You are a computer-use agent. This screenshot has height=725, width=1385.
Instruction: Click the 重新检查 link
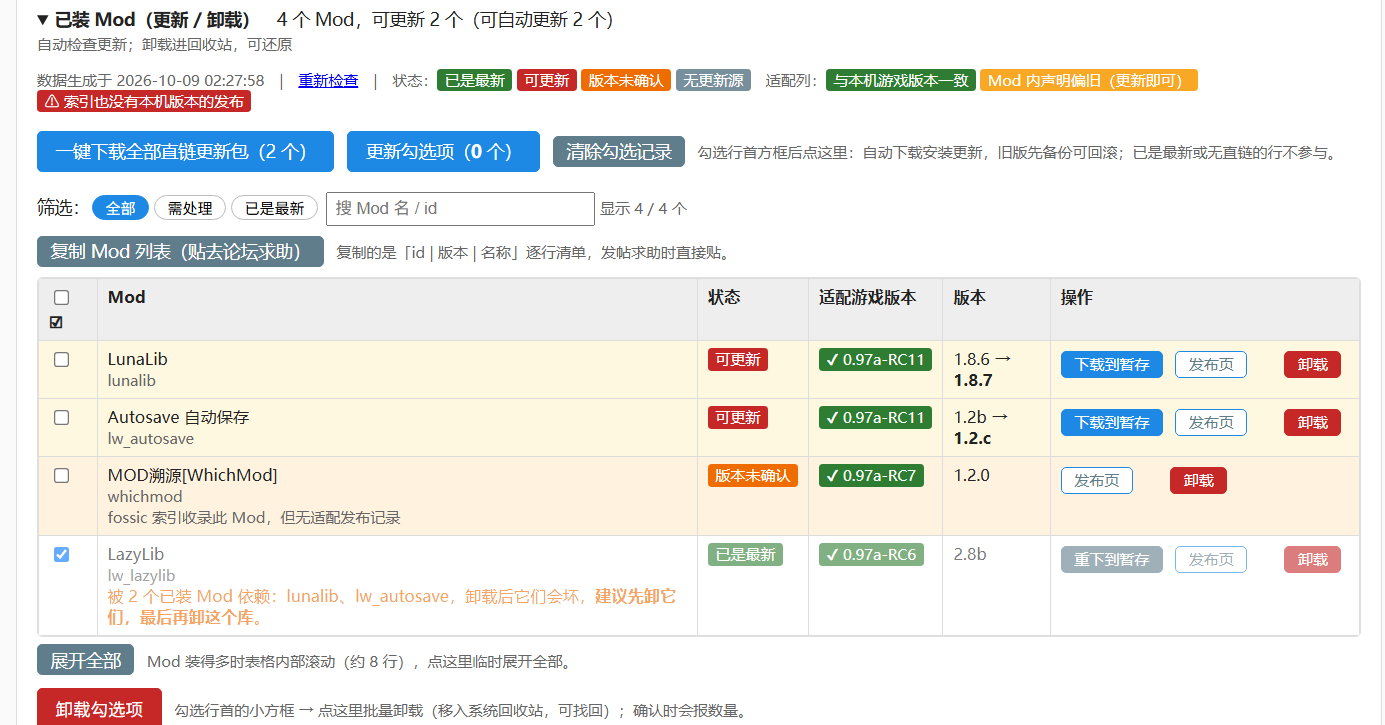coord(328,81)
